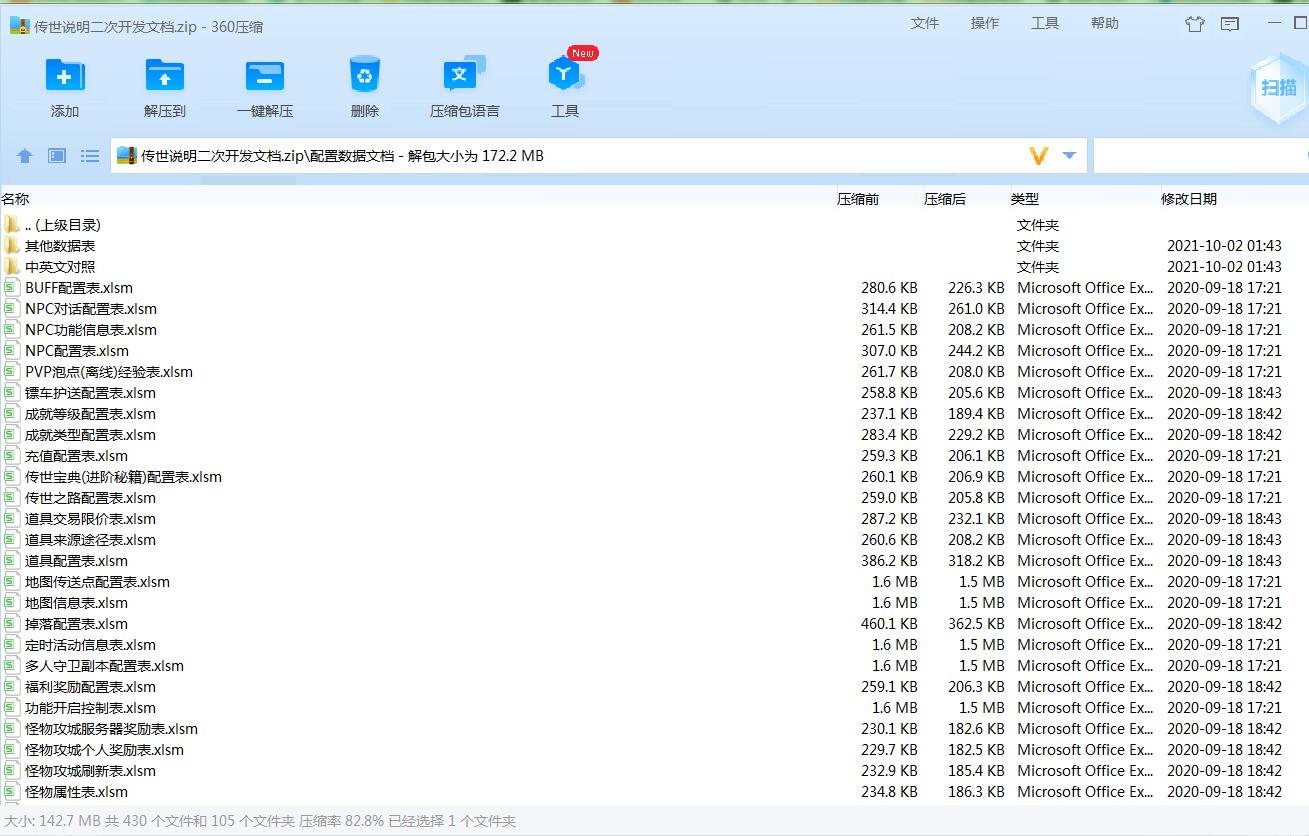1309x836 pixels.
Task: Open the 其他数据表 folder
Action: click(x=60, y=246)
